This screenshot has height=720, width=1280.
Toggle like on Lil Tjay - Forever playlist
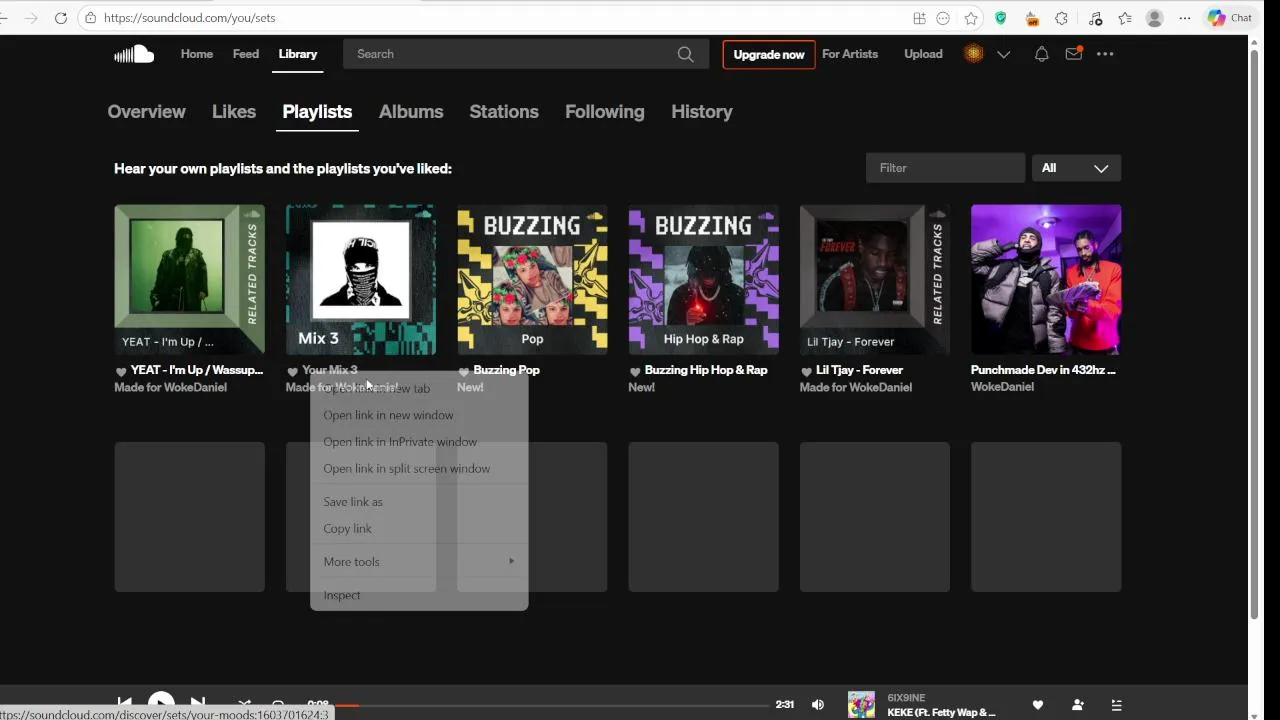tap(806, 371)
